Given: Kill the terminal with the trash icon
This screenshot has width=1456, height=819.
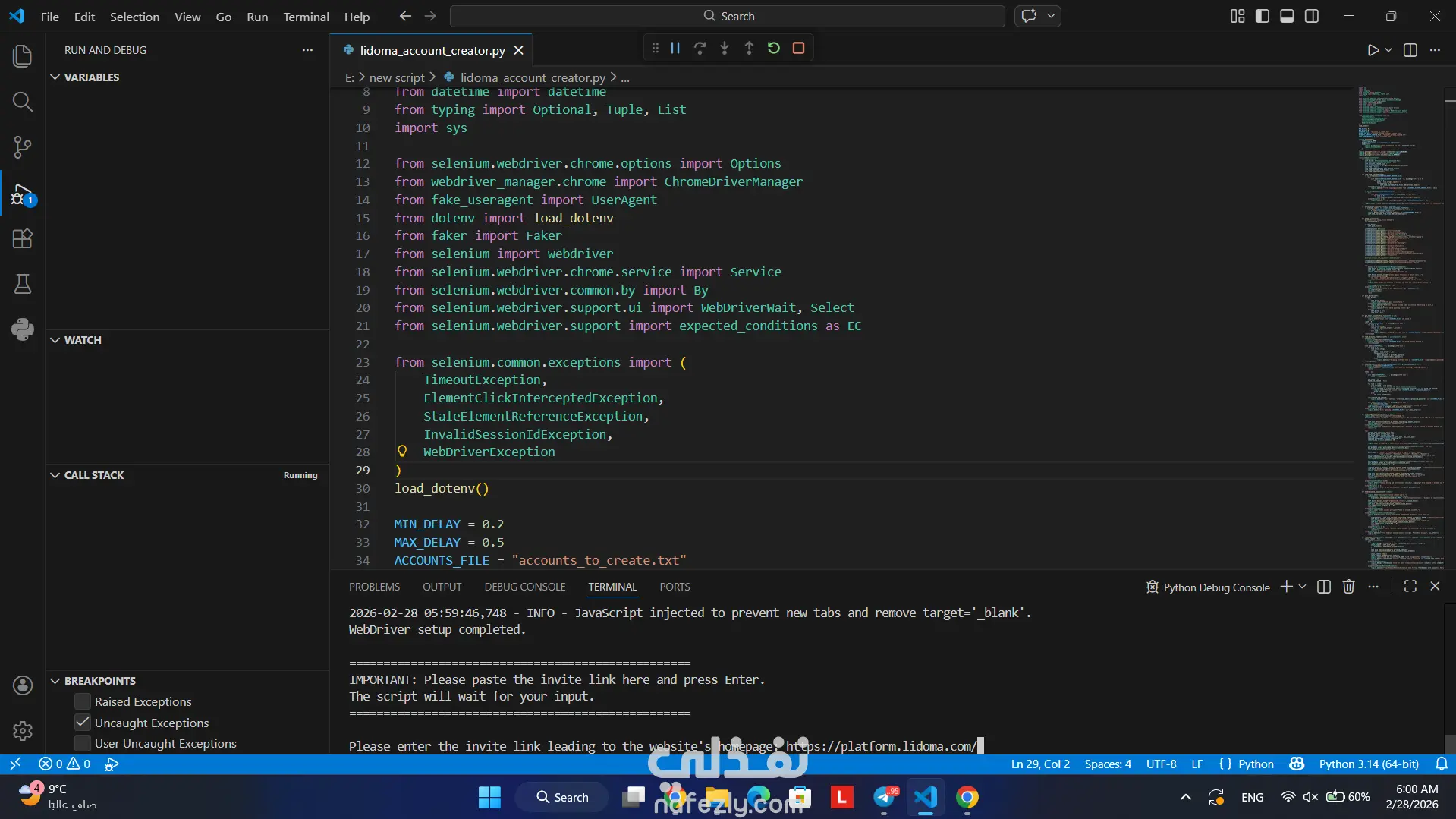Looking at the screenshot, I should (x=1348, y=587).
